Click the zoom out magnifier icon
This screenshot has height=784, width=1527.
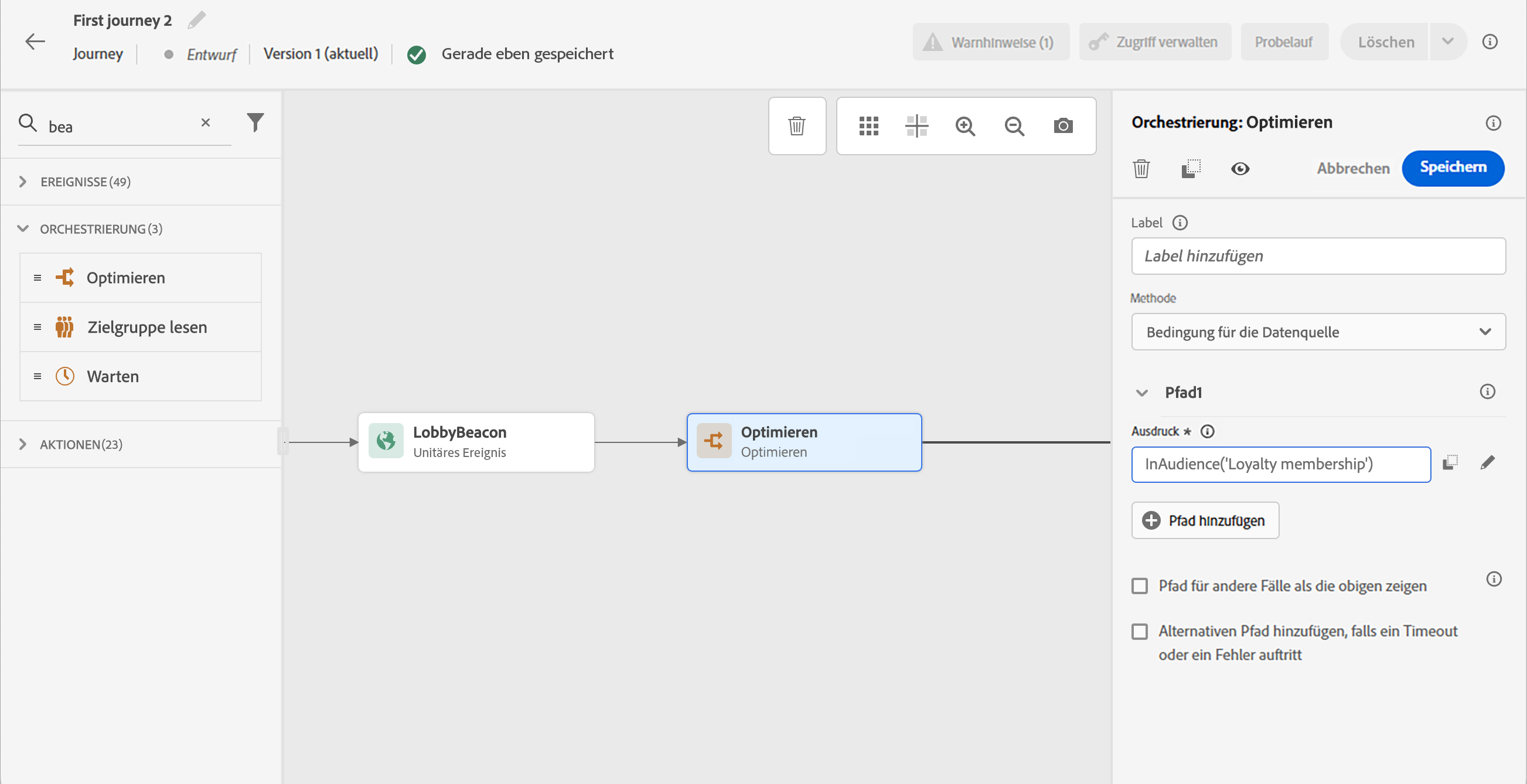click(1014, 125)
